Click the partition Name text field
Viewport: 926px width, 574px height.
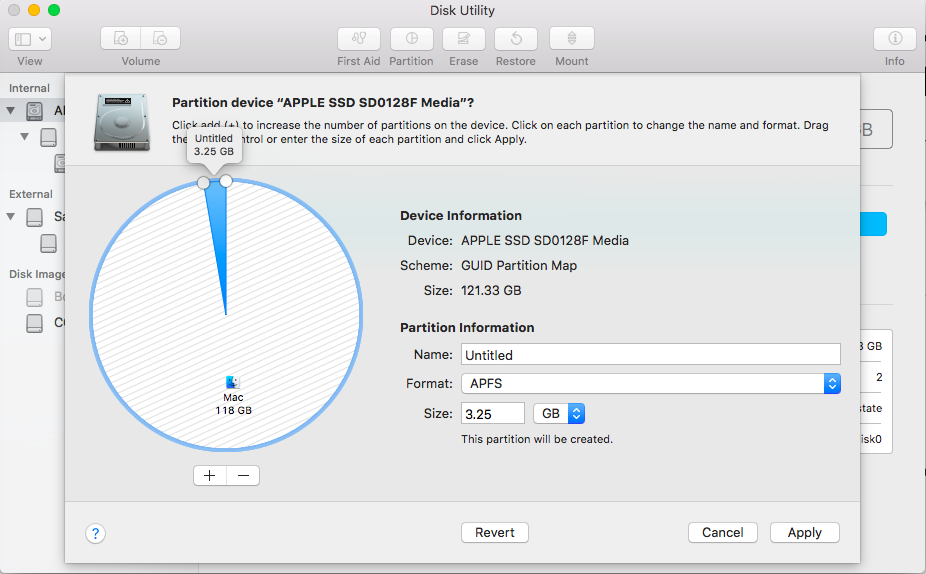[651, 355]
